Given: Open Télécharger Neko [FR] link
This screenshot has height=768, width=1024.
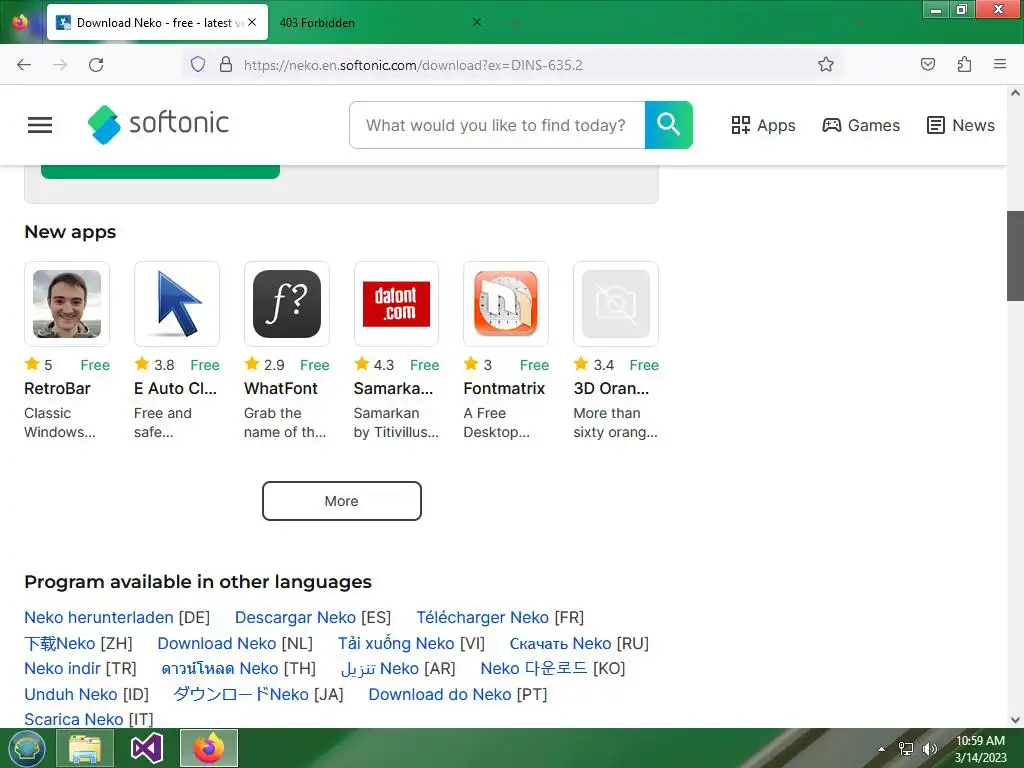Looking at the screenshot, I should (x=483, y=617).
